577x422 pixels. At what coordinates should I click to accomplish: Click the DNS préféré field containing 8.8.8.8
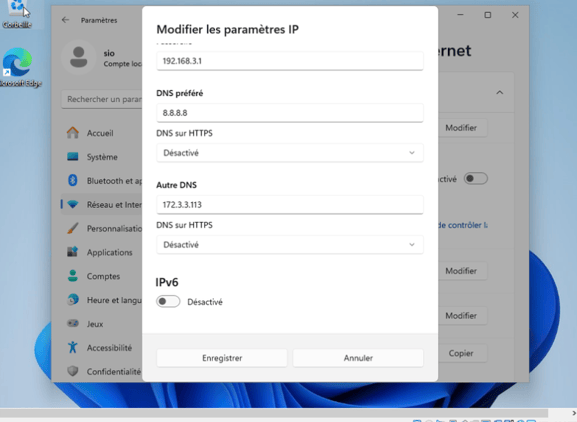click(290, 113)
